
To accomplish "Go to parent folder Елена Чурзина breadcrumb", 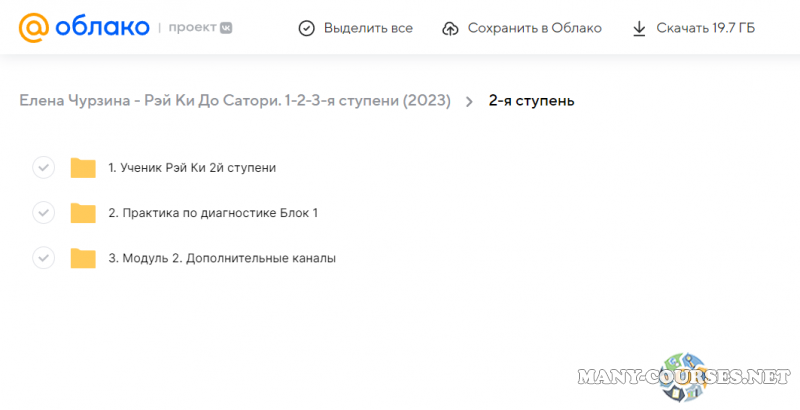I will [235, 100].
